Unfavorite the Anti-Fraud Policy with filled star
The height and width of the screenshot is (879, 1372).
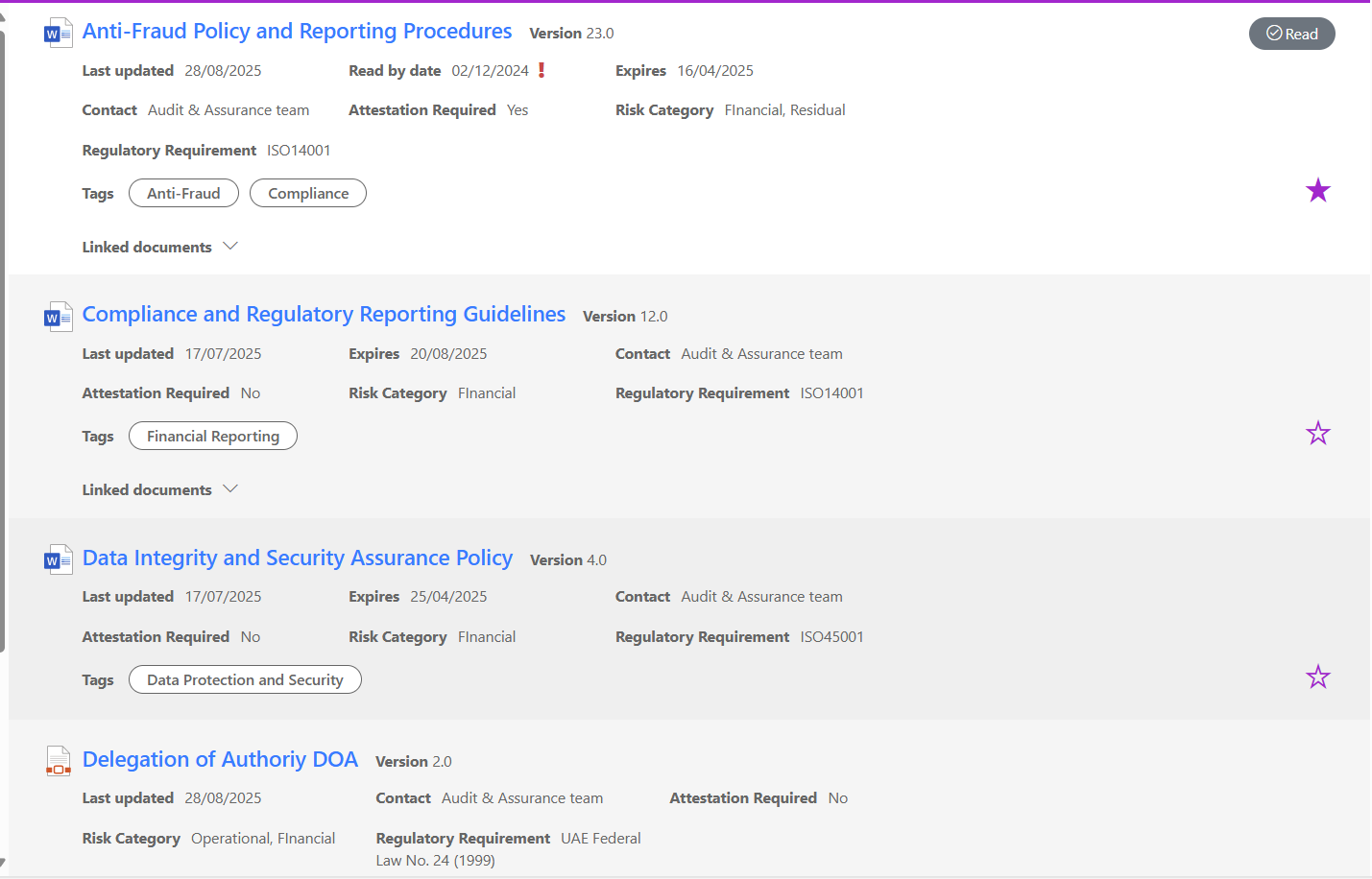coord(1317,191)
